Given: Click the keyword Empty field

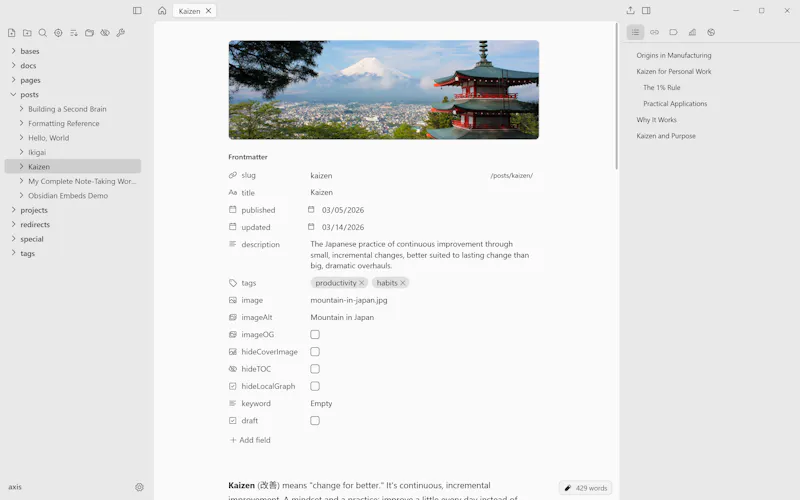Looking at the screenshot, I should pos(321,403).
